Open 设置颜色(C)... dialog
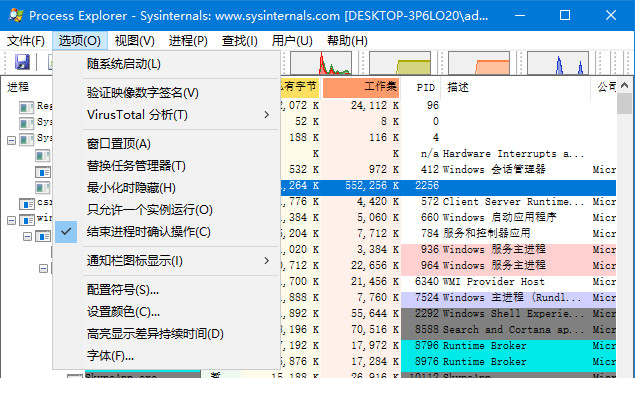Image resolution: width=635 pixels, height=393 pixels. pos(167,312)
